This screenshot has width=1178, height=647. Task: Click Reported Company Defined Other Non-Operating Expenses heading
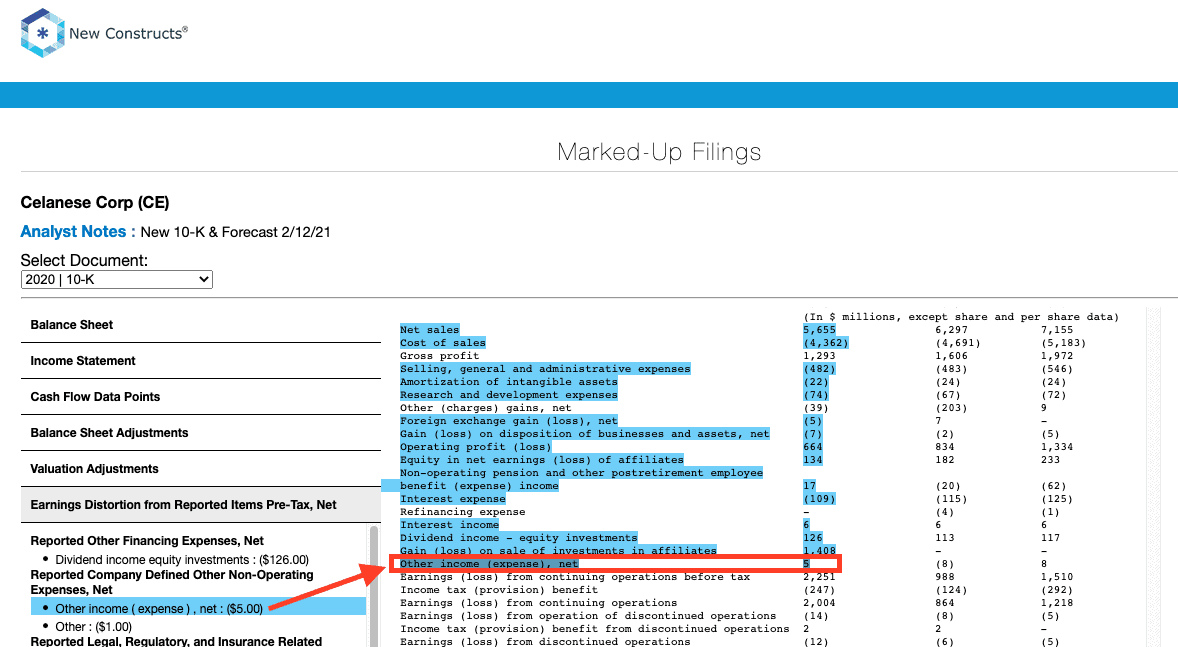tap(171, 582)
